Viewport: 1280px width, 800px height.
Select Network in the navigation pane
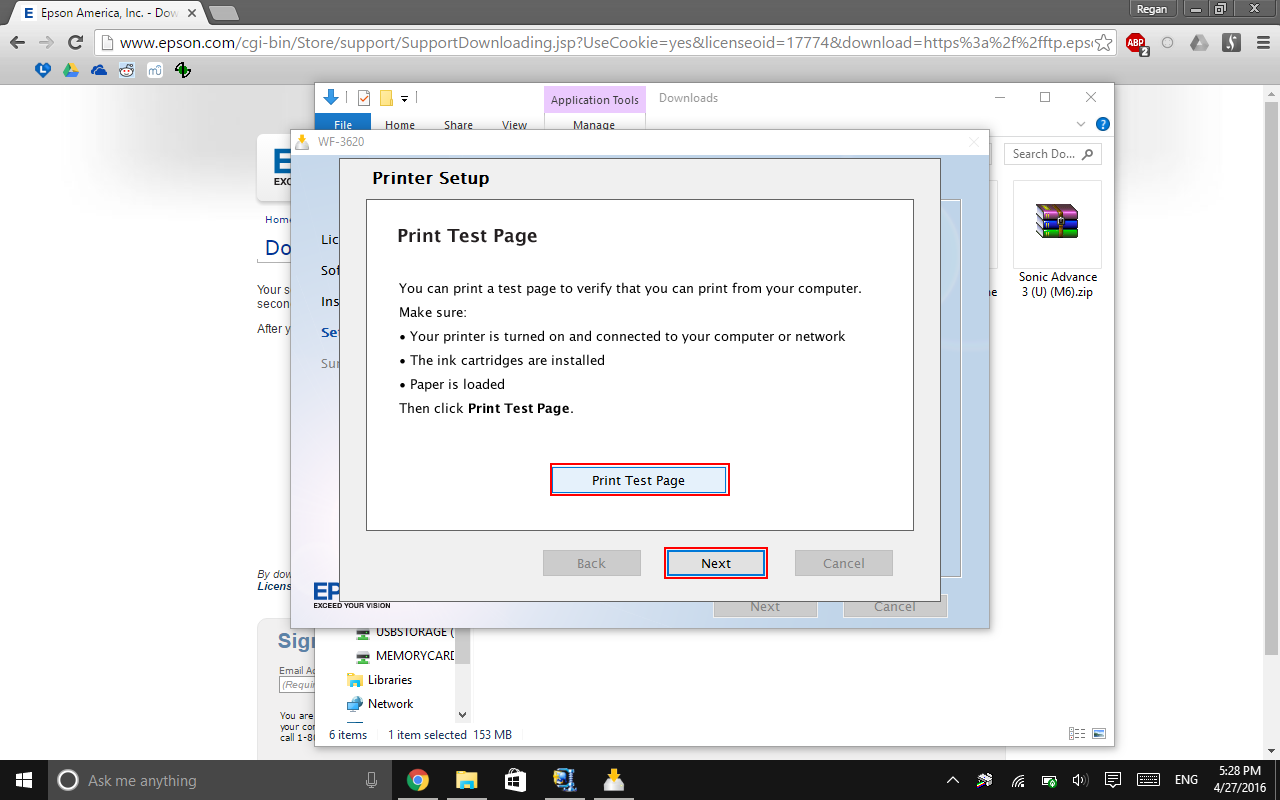click(x=380, y=704)
